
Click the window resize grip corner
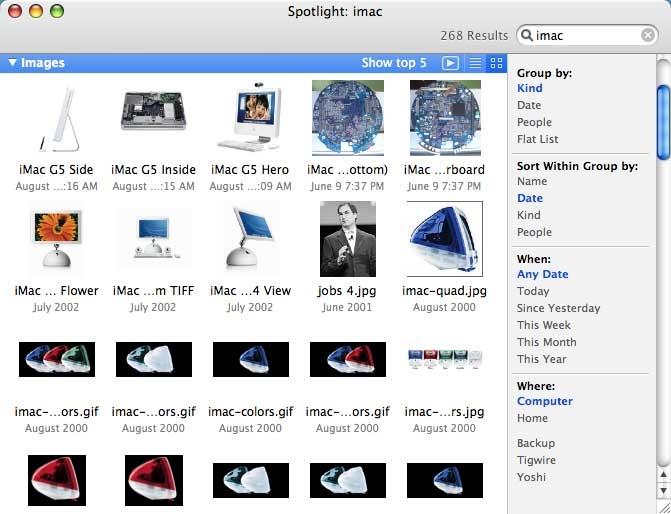(664, 507)
